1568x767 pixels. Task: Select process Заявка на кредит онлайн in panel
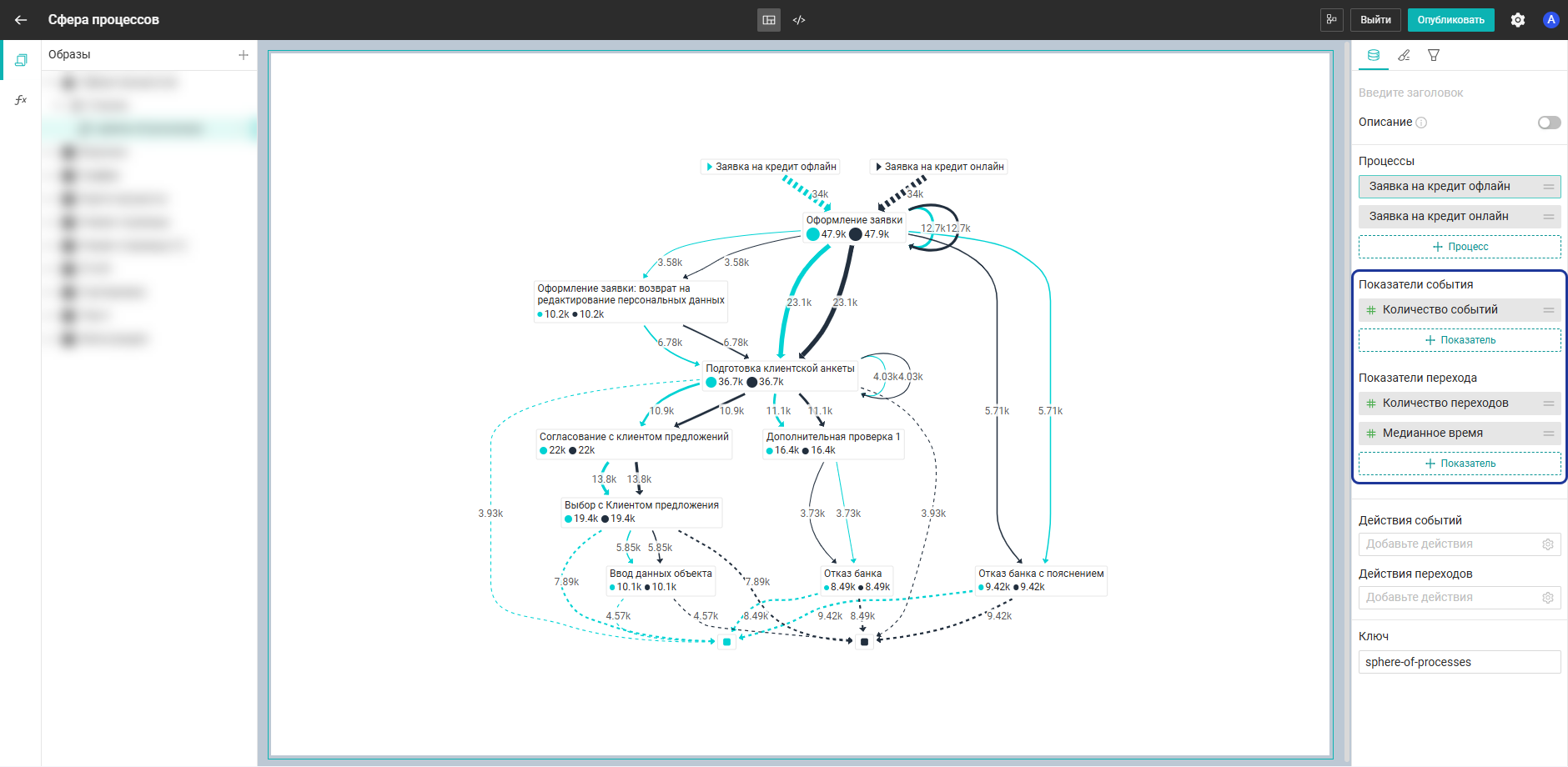tap(1460, 217)
